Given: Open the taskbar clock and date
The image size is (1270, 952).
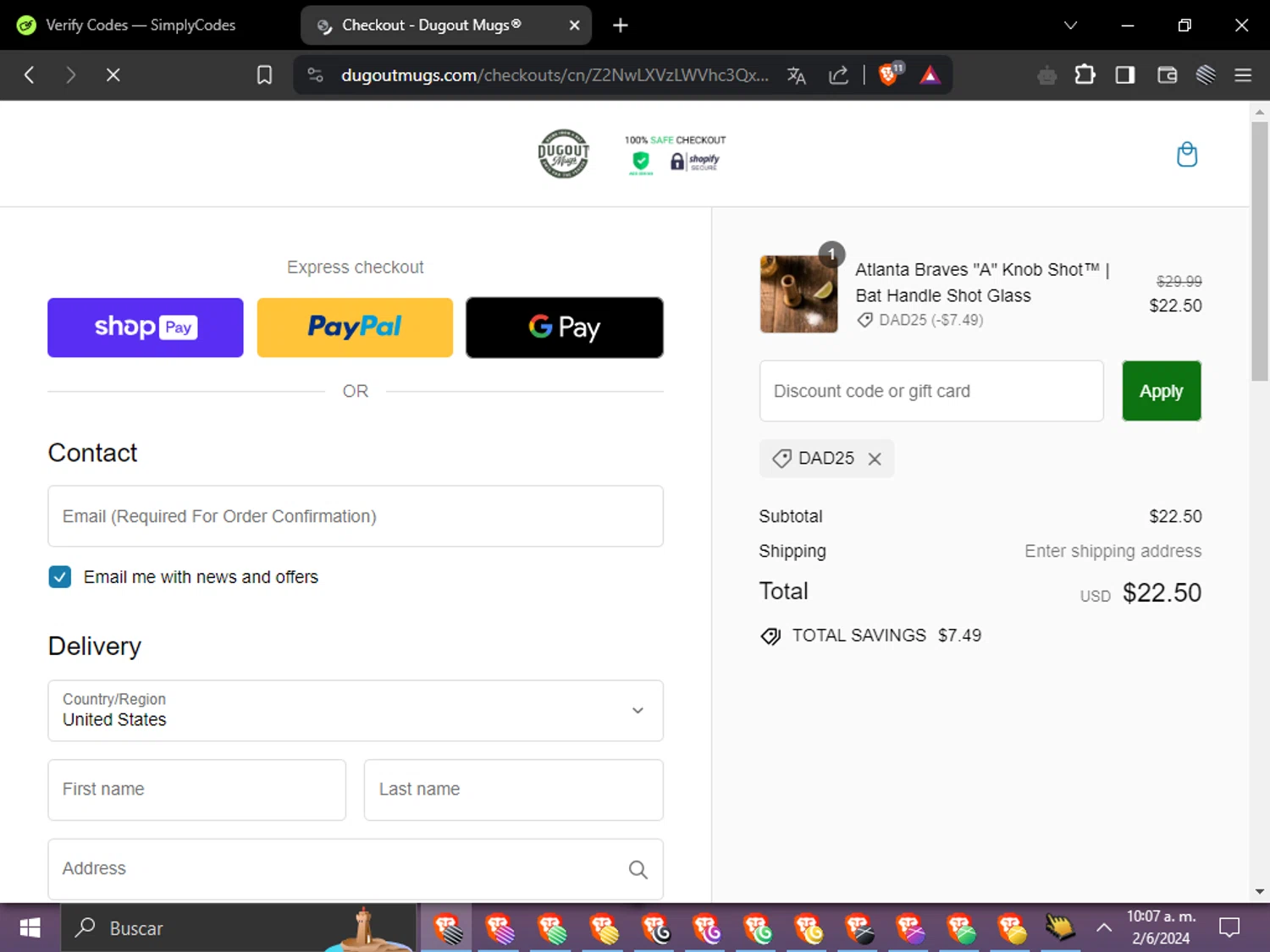Looking at the screenshot, I should (1161, 928).
